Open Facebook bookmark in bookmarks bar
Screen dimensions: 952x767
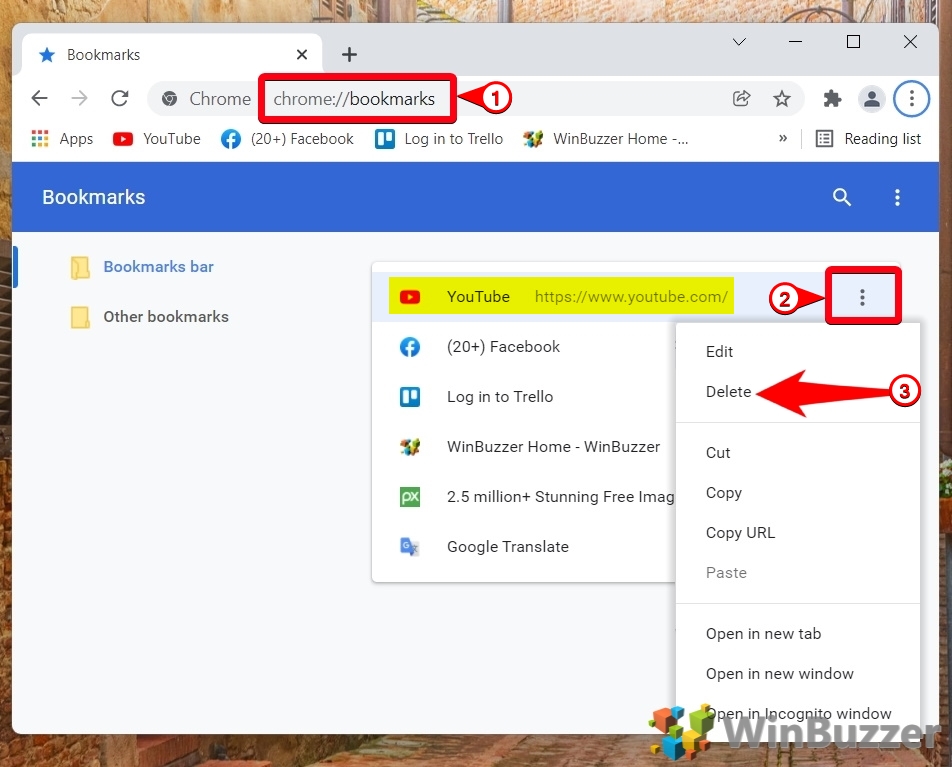pyautogui.click(x=287, y=139)
